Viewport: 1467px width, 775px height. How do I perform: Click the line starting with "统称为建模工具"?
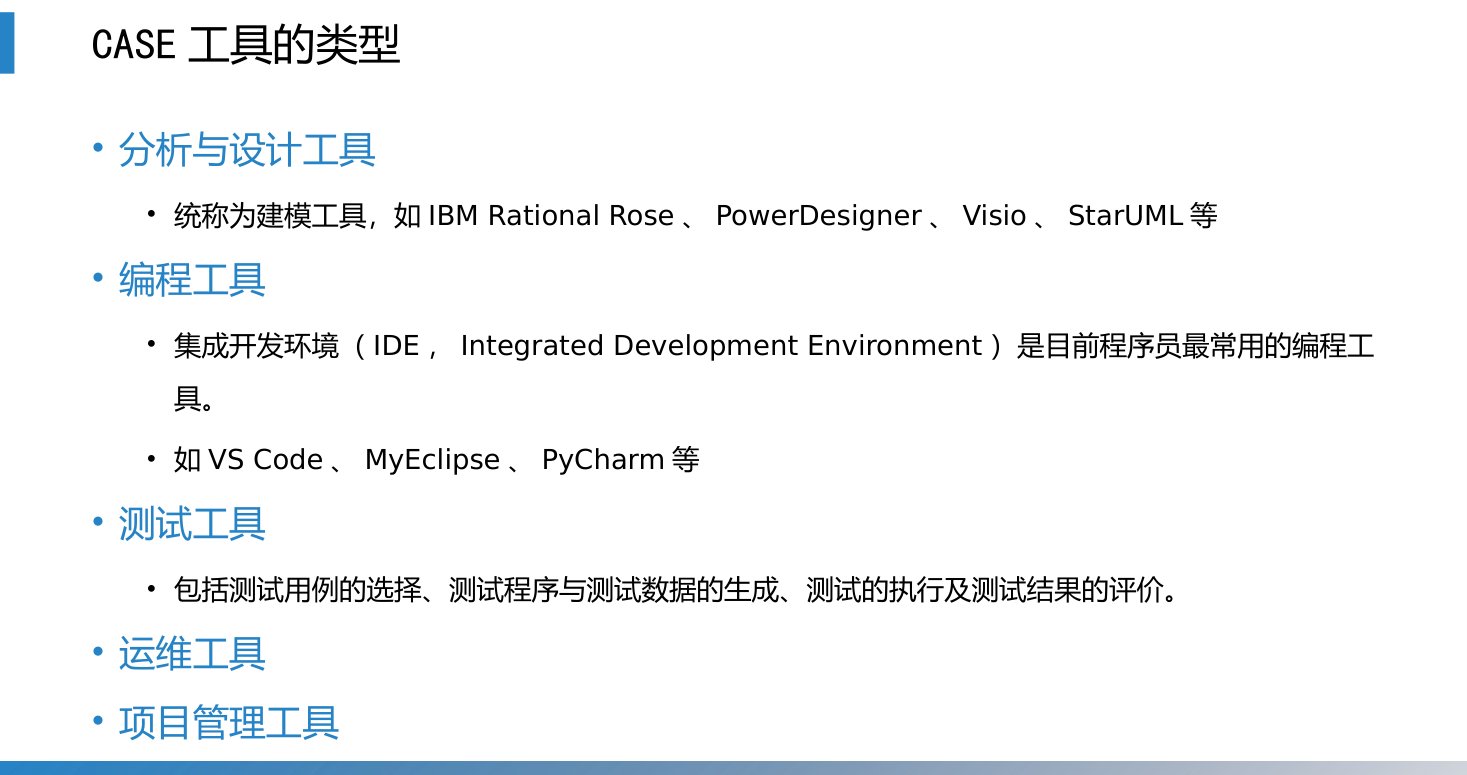pos(695,216)
